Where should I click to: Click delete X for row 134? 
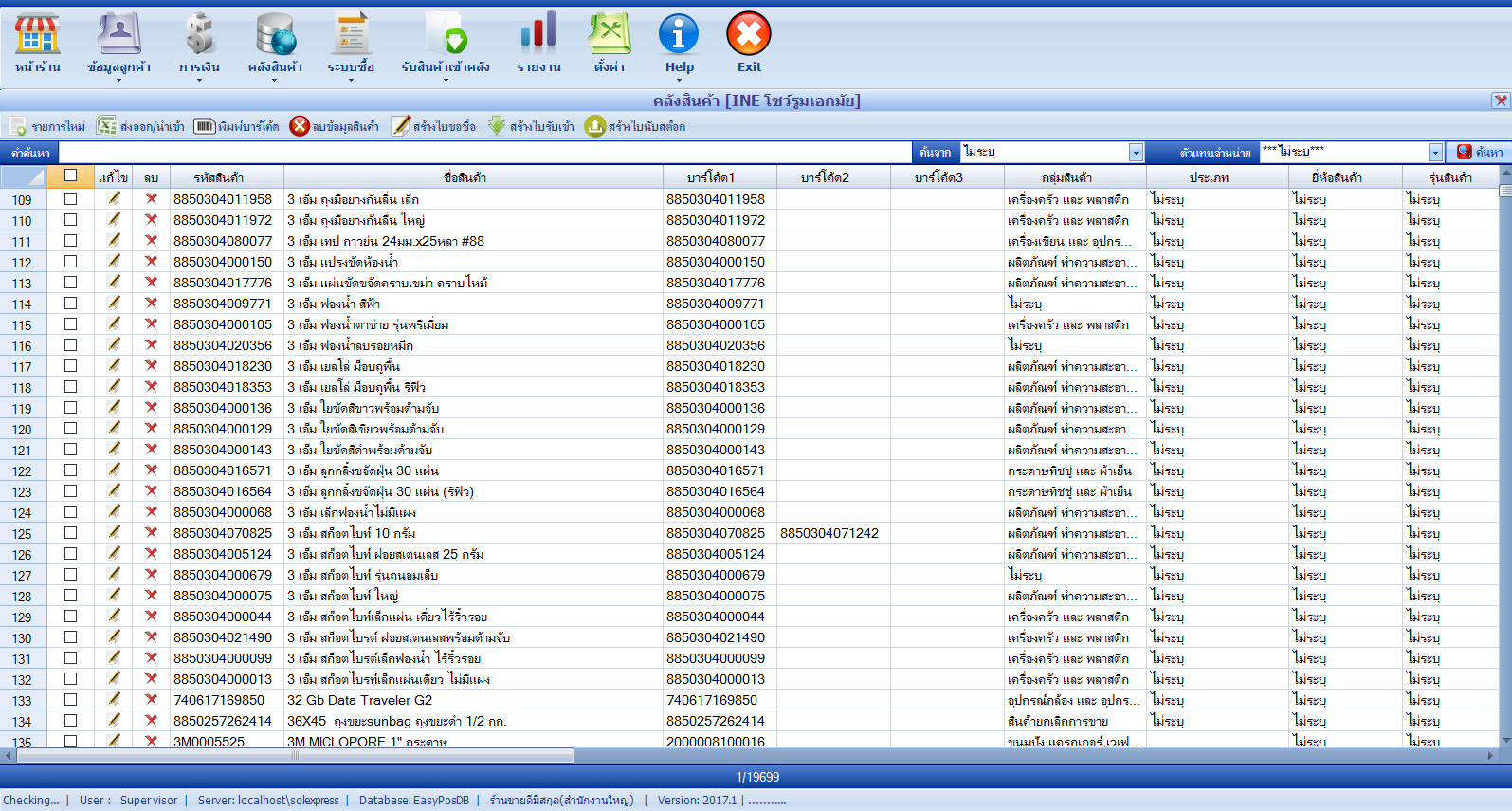click(x=151, y=720)
